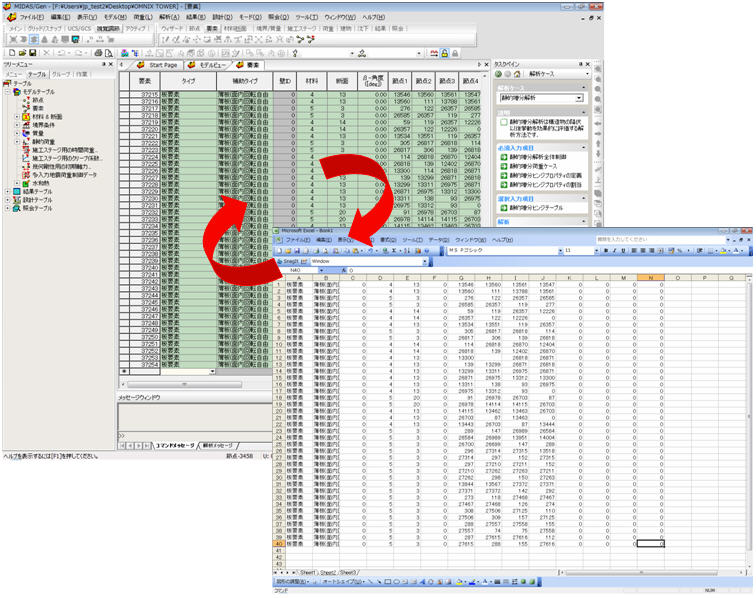Screen dimensions: 756x598
Task: Open Excel font name dropdown MS Pゴシック
Action: pyautogui.click(x=560, y=251)
